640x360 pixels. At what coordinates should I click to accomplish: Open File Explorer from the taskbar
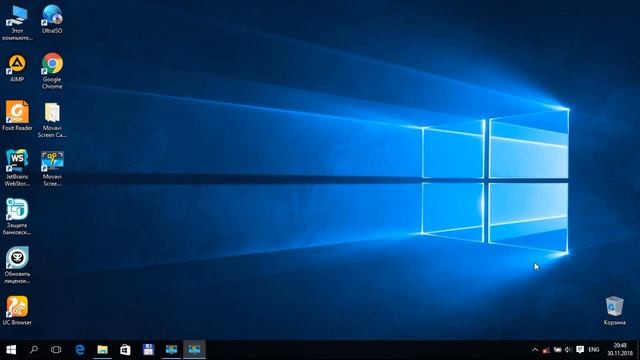102,350
